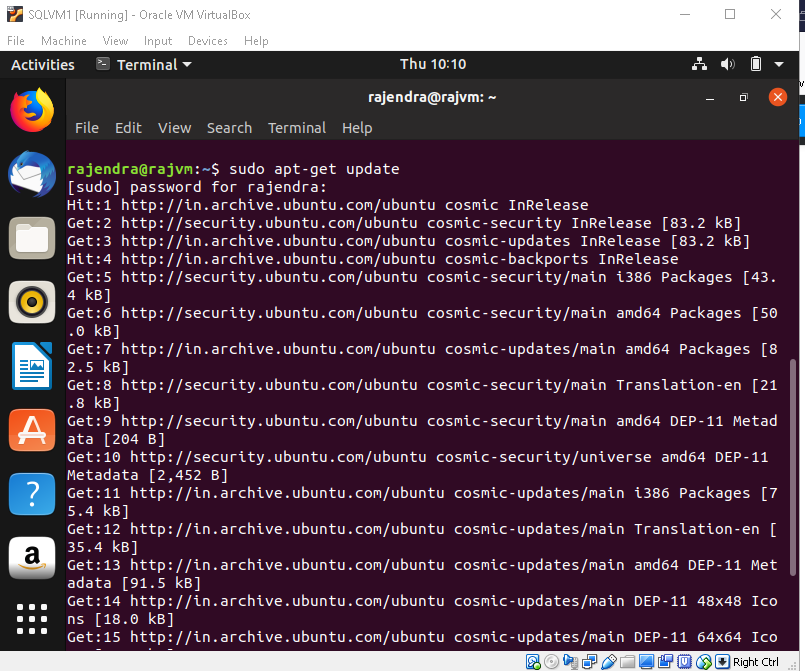Click the volume icon in top bar
Image resolution: width=805 pixels, height=671 pixels.
(728, 65)
